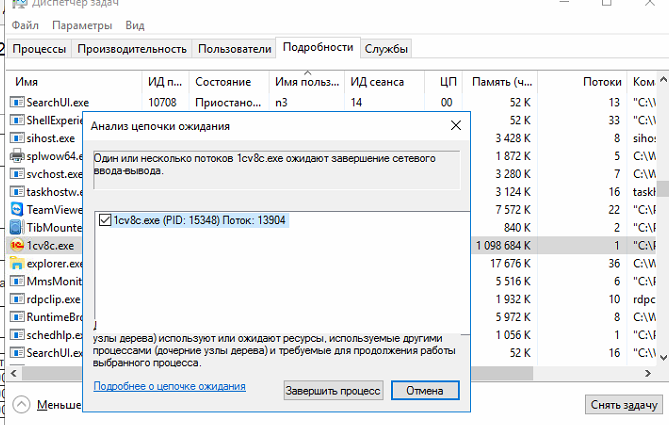This screenshot has height=425, width=669.
Task: Click the RuntimeBroker process icon
Action: 17,317
